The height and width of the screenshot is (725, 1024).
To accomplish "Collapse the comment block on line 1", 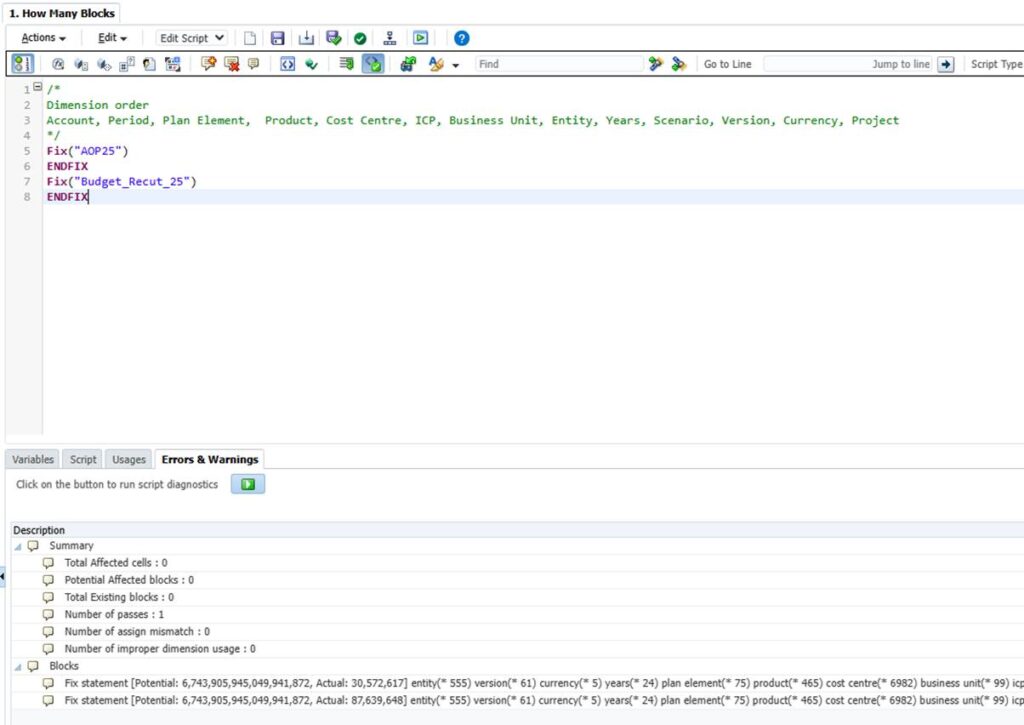I will tap(37, 88).
